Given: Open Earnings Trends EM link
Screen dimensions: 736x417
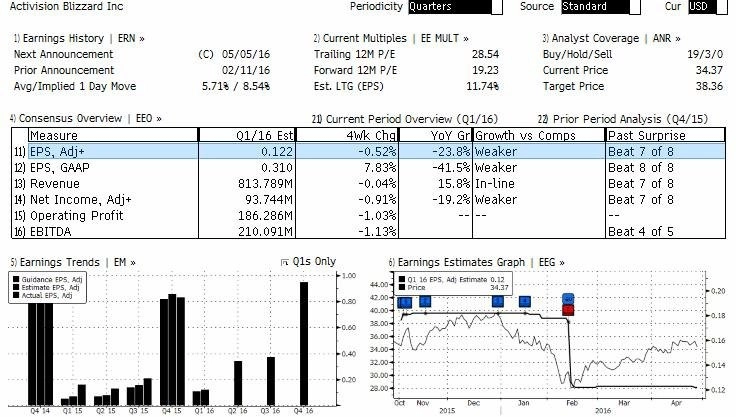Looking at the screenshot, I should click(73, 263).
